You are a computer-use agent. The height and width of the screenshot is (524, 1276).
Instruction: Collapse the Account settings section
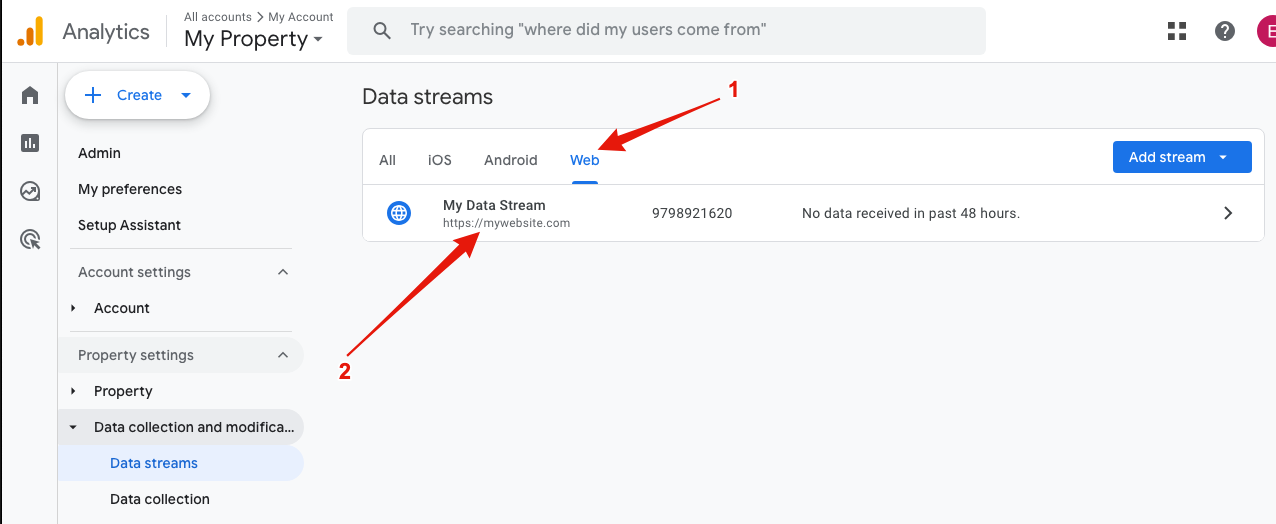tap(283, 272)
